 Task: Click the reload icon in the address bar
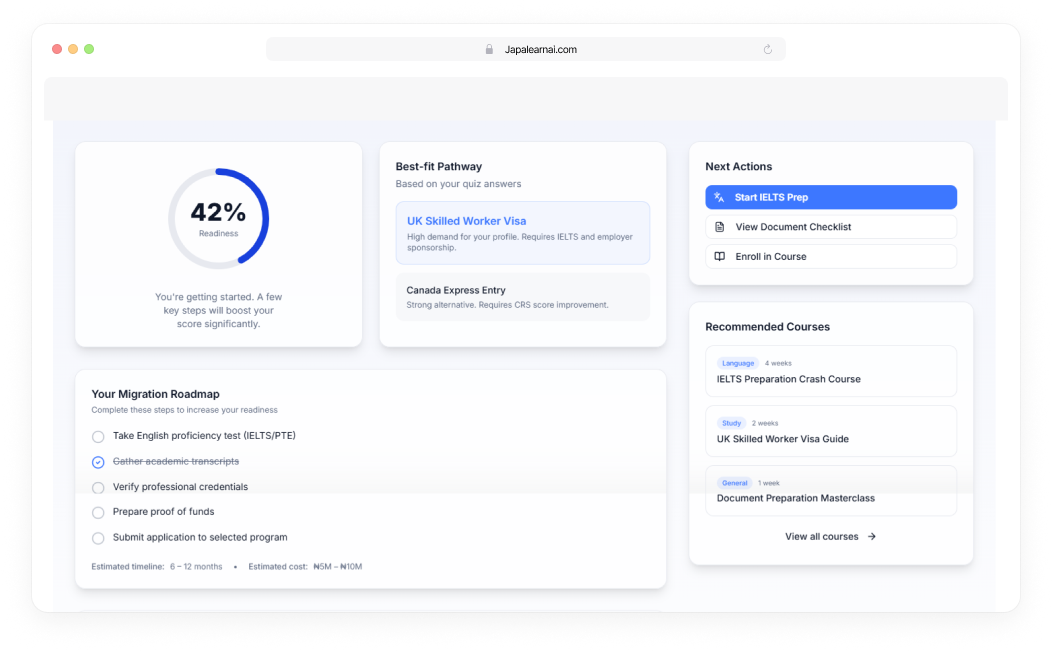click(768, 49)
